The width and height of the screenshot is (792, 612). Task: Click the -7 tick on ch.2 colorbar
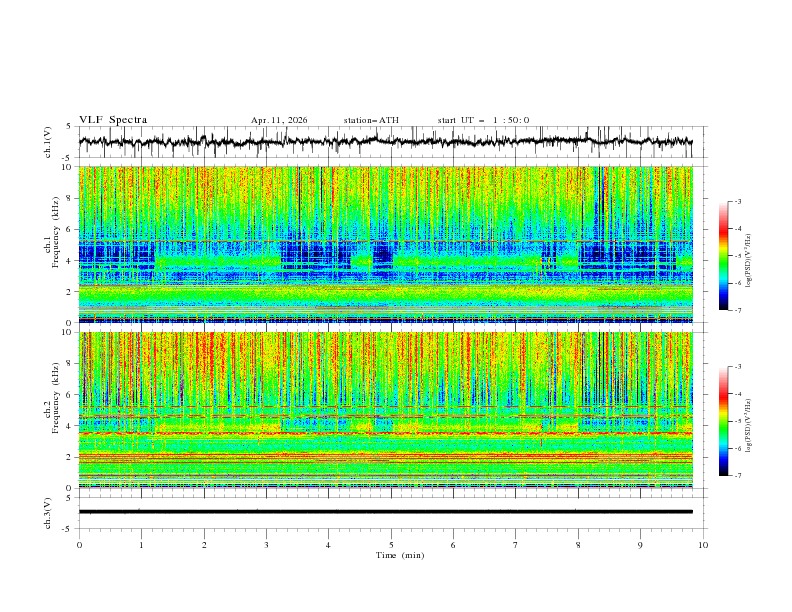737,476
